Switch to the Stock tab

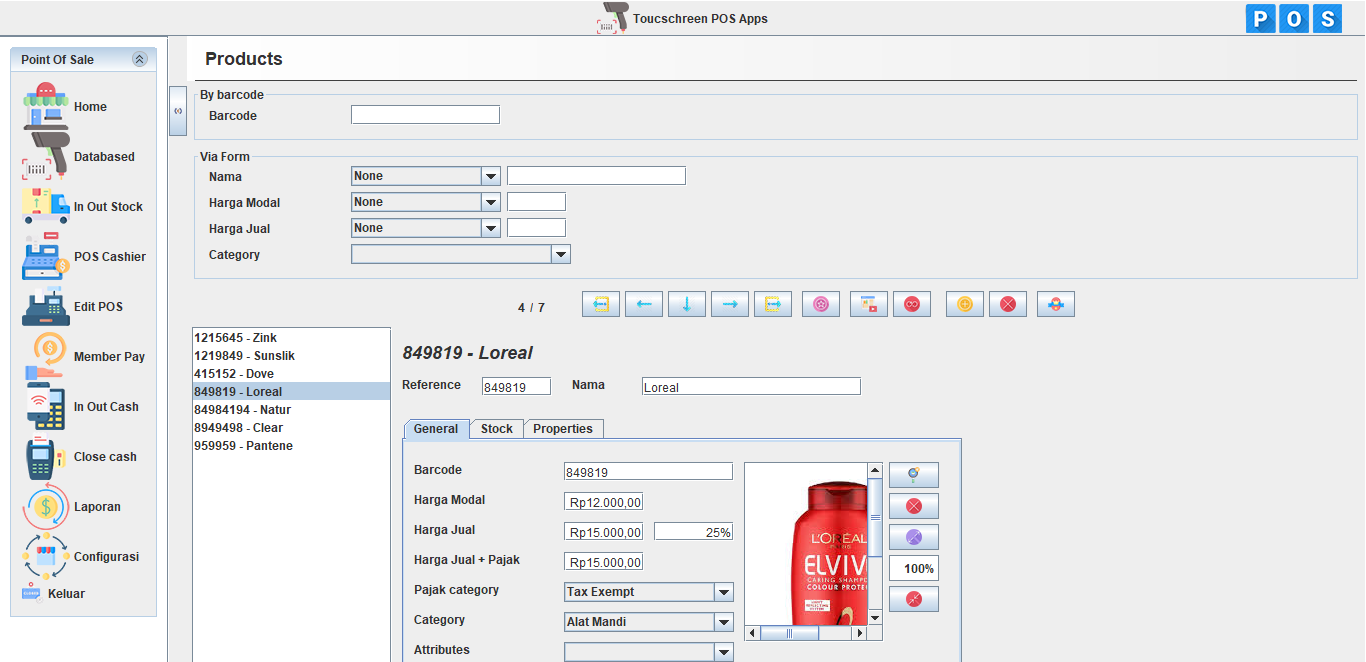pos(497,427)
